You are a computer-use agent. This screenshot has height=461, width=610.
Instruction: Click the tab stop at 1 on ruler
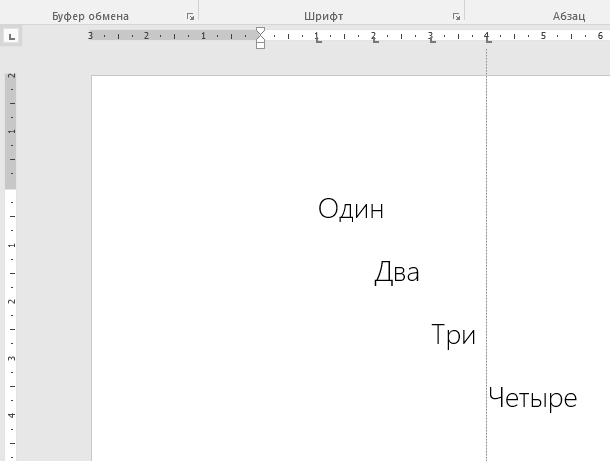click(x=318, y=40)
